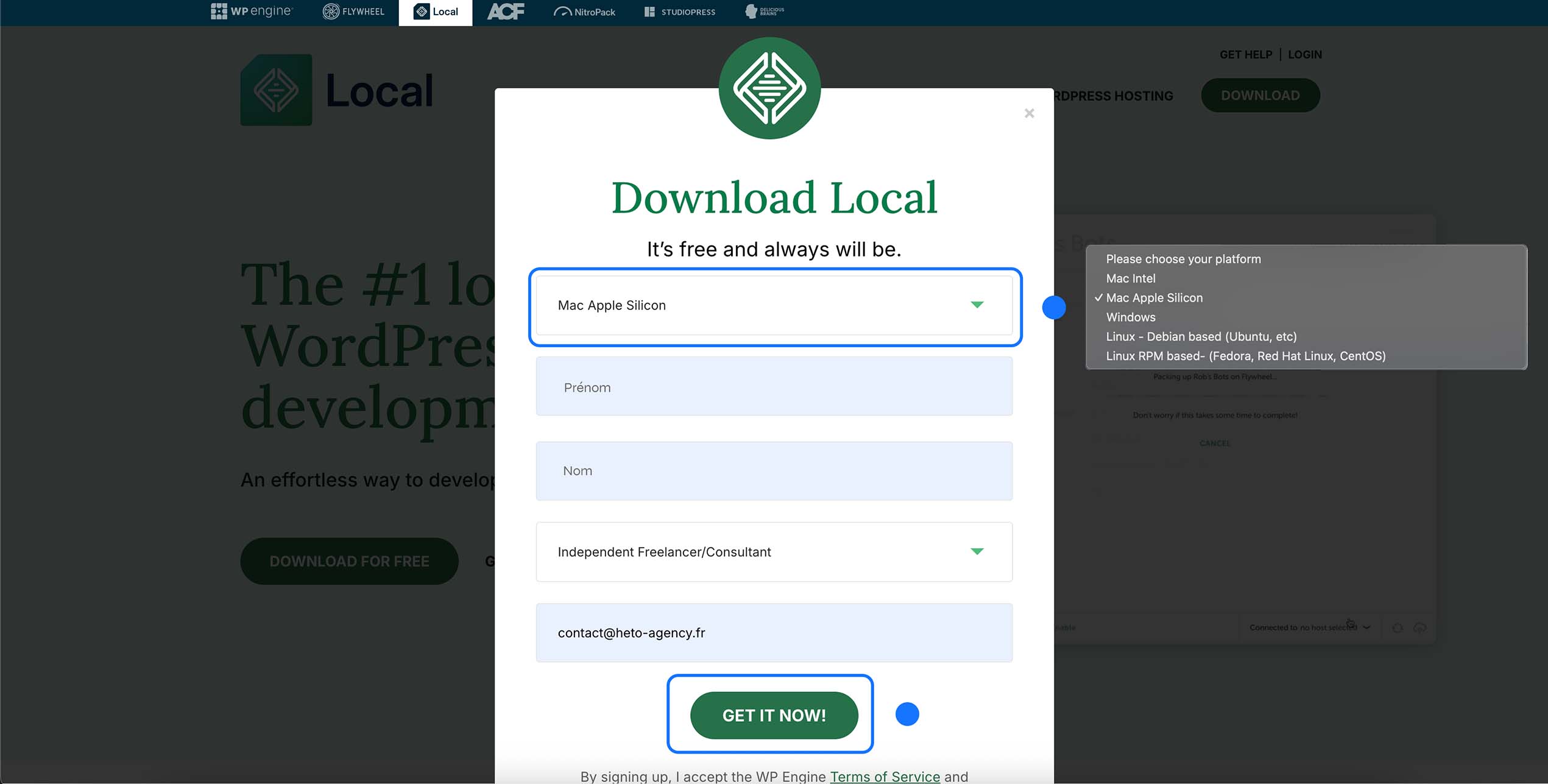Image resolution: width=1548 pixels, height=784 pixels.
Task: Open the platform dropdown showing Mac Apple Silicon
Action: coord(774,305)
